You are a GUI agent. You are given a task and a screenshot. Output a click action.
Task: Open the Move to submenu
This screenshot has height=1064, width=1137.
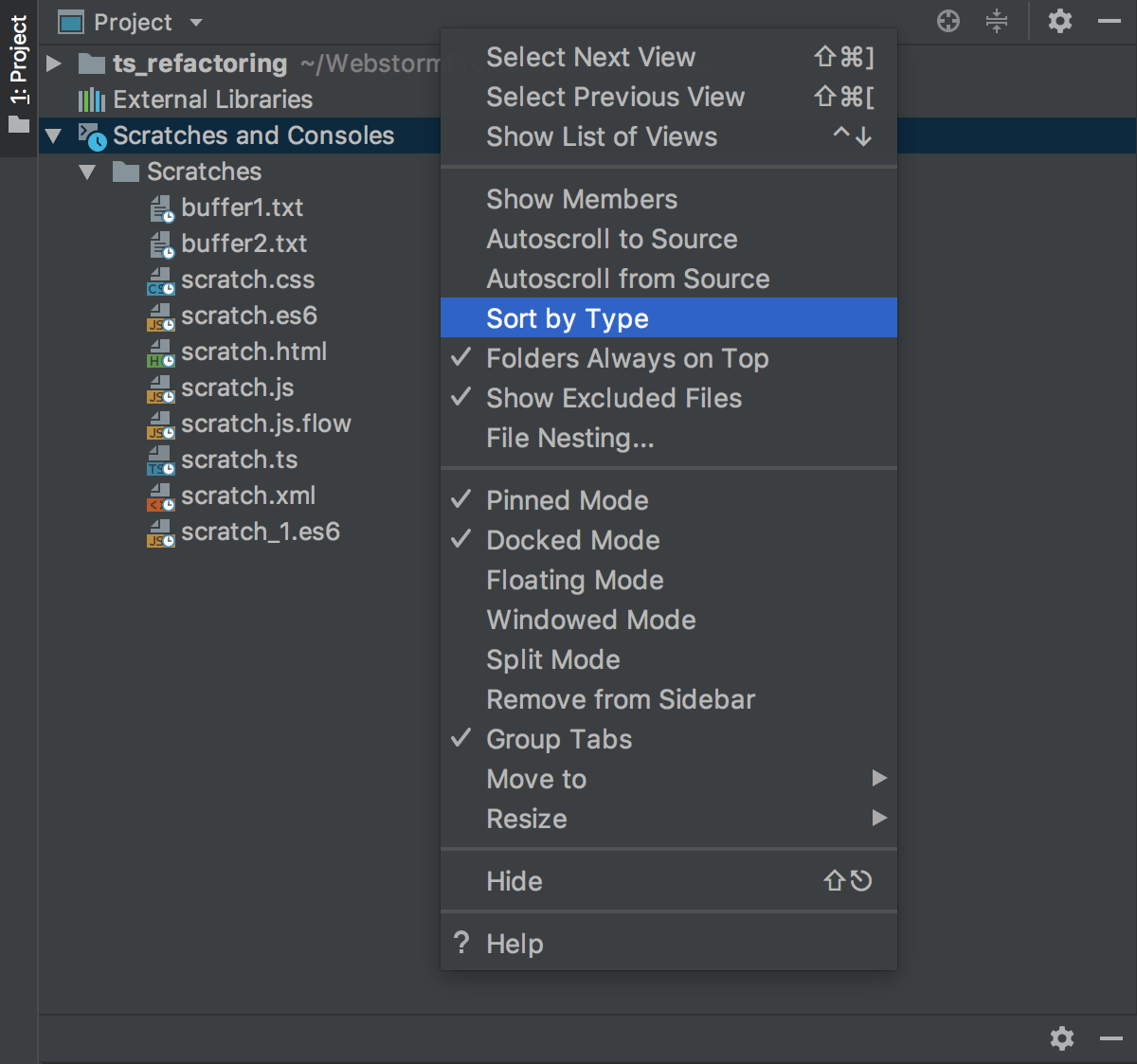(536, 779)
